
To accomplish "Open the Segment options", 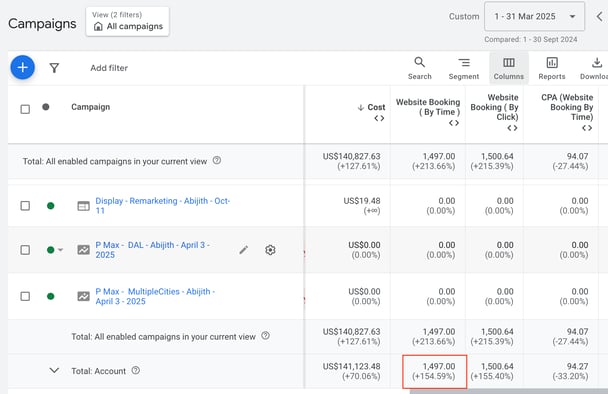I will coord(464,68).
